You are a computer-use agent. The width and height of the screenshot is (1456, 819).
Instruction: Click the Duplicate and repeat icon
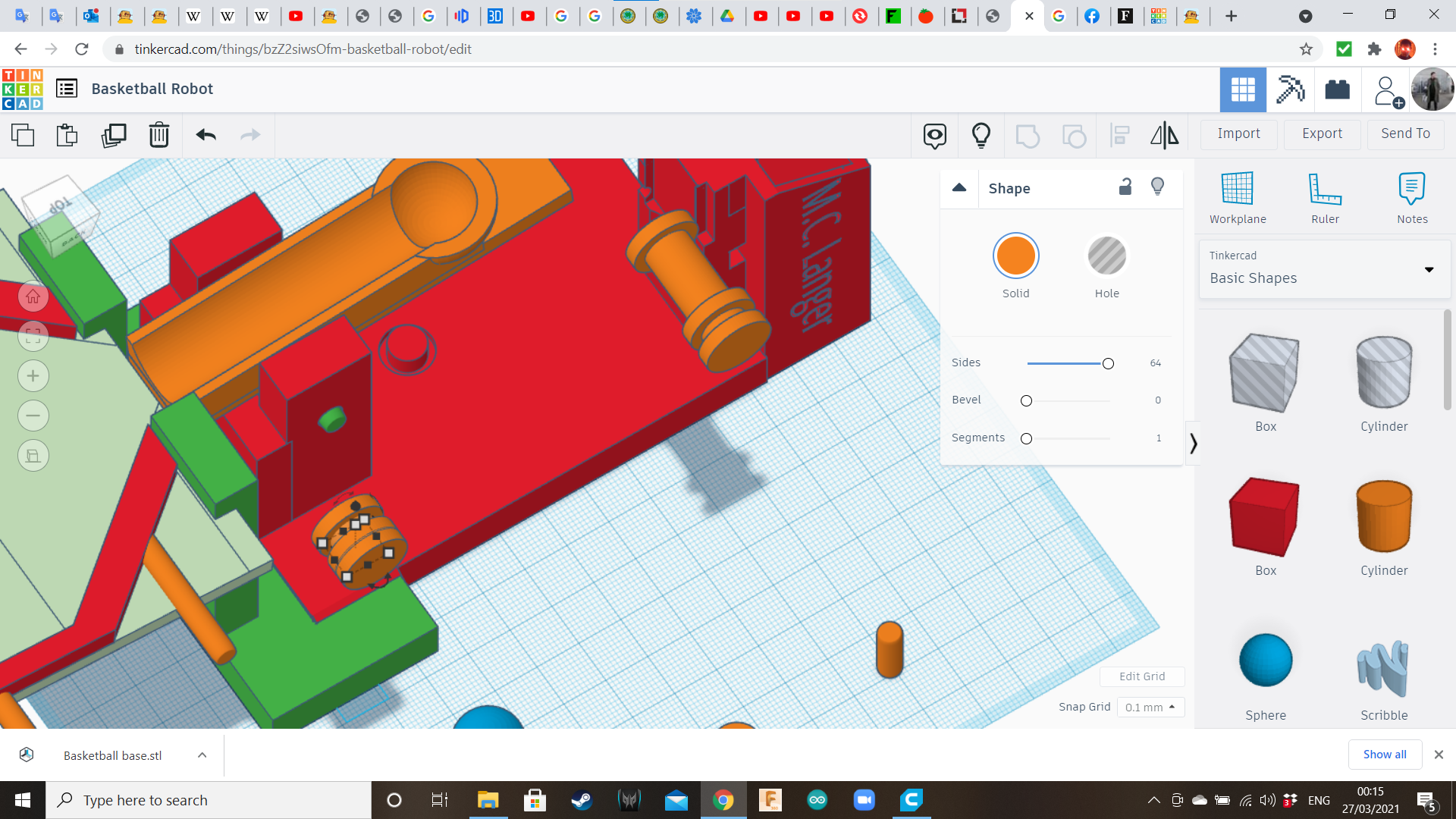114,135
